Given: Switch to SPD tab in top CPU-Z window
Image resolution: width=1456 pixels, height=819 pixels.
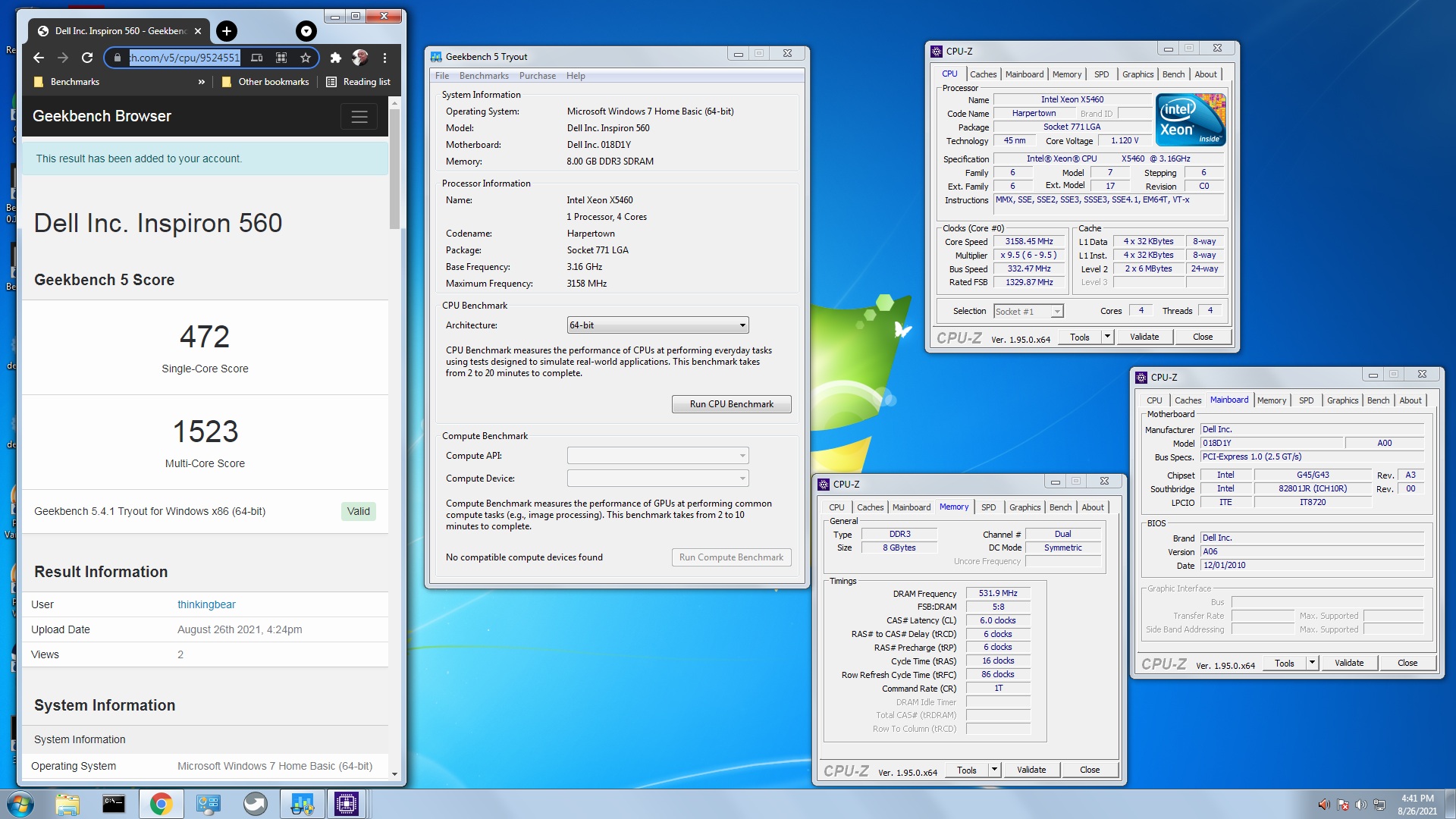Looking at the screenshot, I should (x=1101, y=74).
